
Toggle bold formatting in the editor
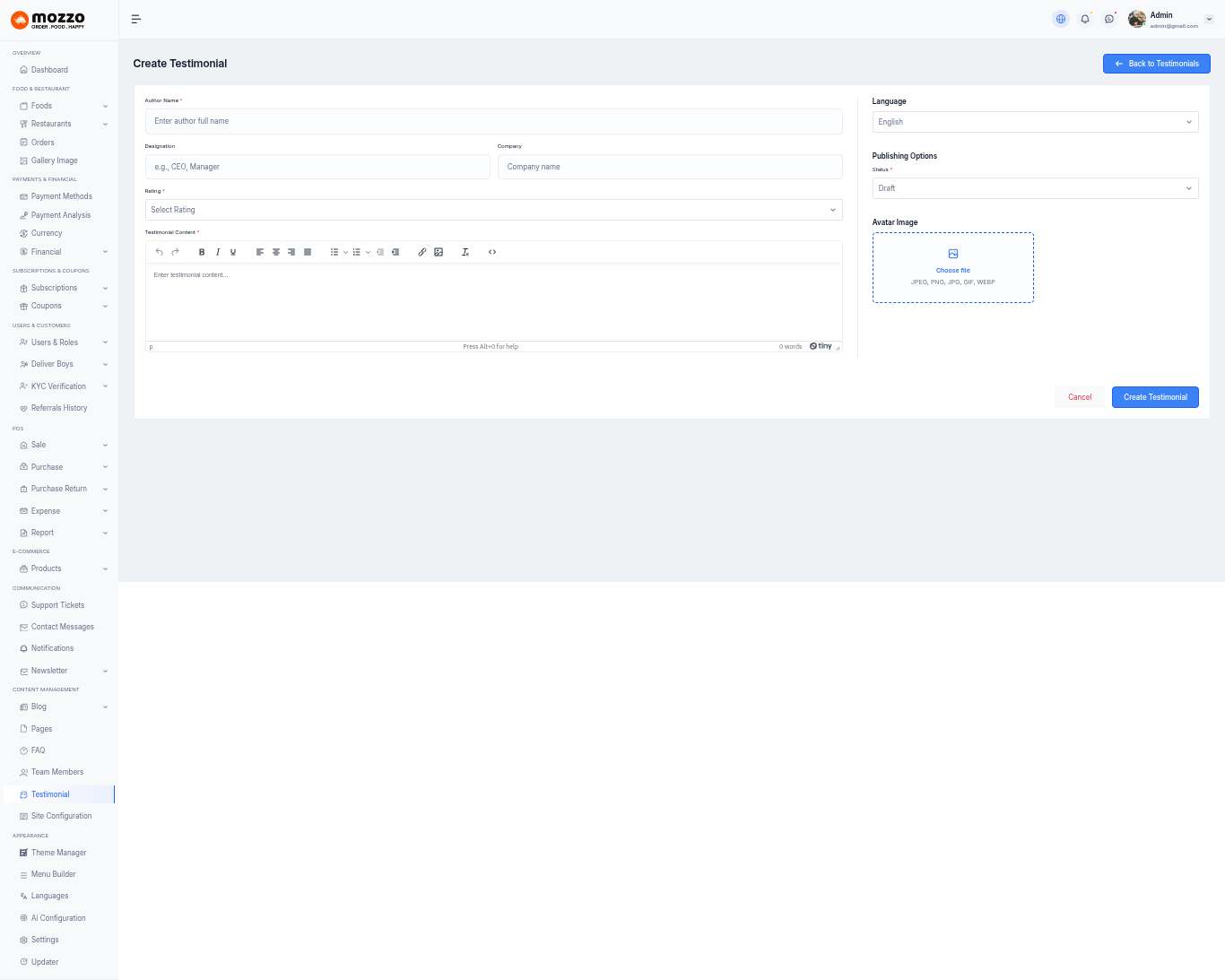(202, 252)
